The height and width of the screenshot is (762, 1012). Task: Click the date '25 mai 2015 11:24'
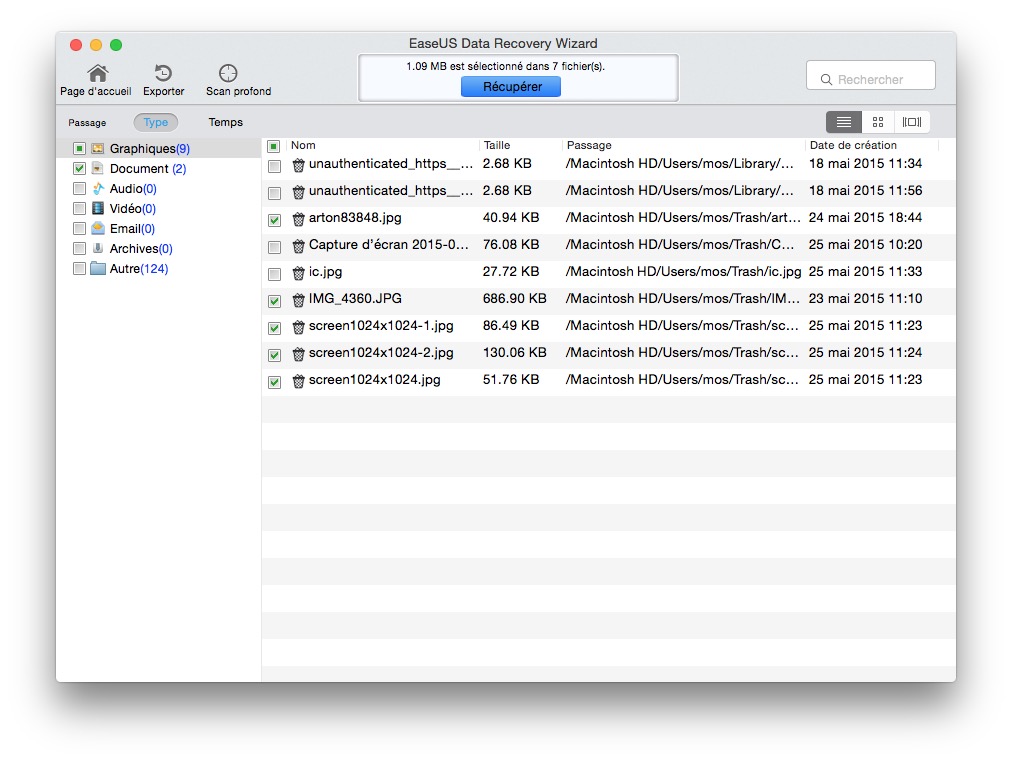pyautogui.click(x=865, y=353)
